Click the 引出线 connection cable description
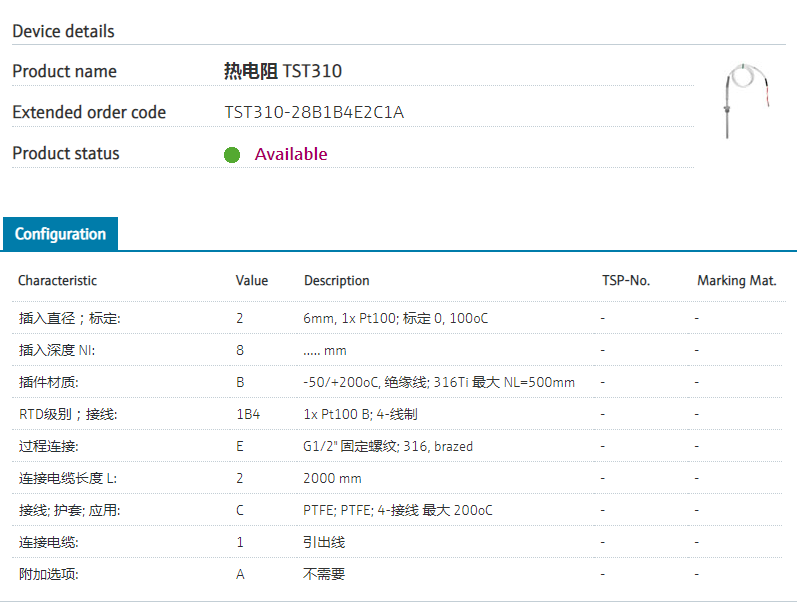The image size is (797, 603). click(324, 542)
